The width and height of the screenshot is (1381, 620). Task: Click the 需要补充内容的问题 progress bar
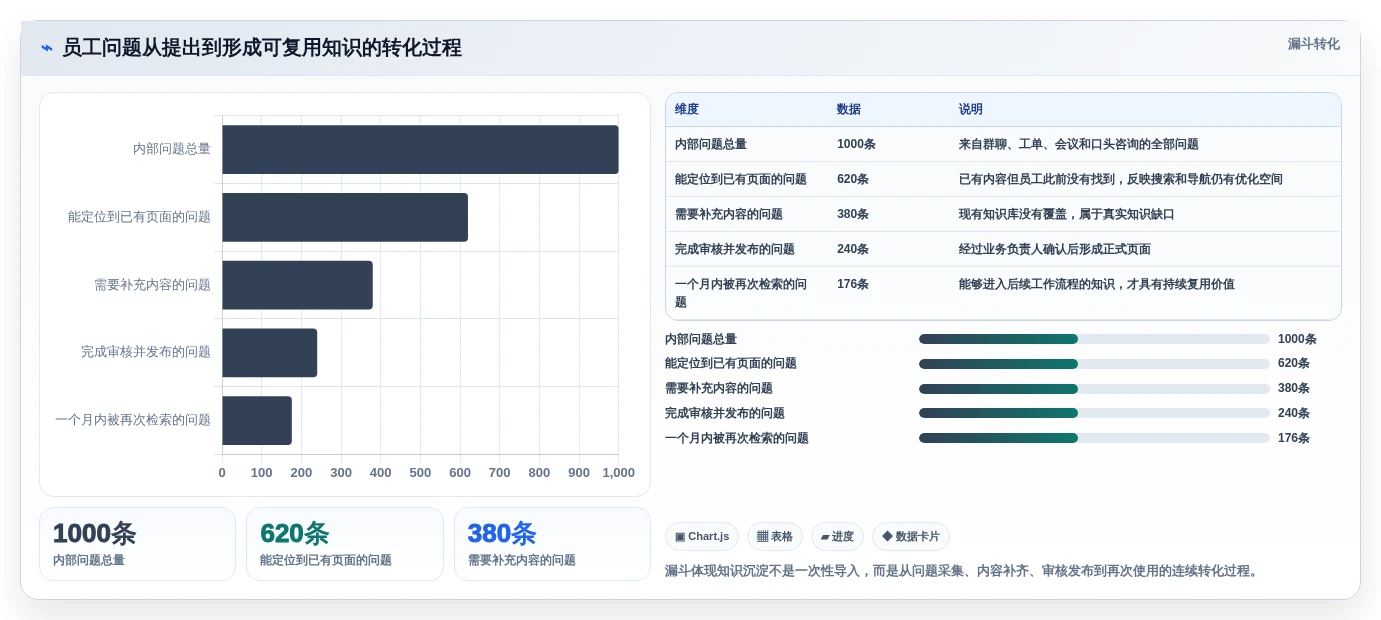1094,389
